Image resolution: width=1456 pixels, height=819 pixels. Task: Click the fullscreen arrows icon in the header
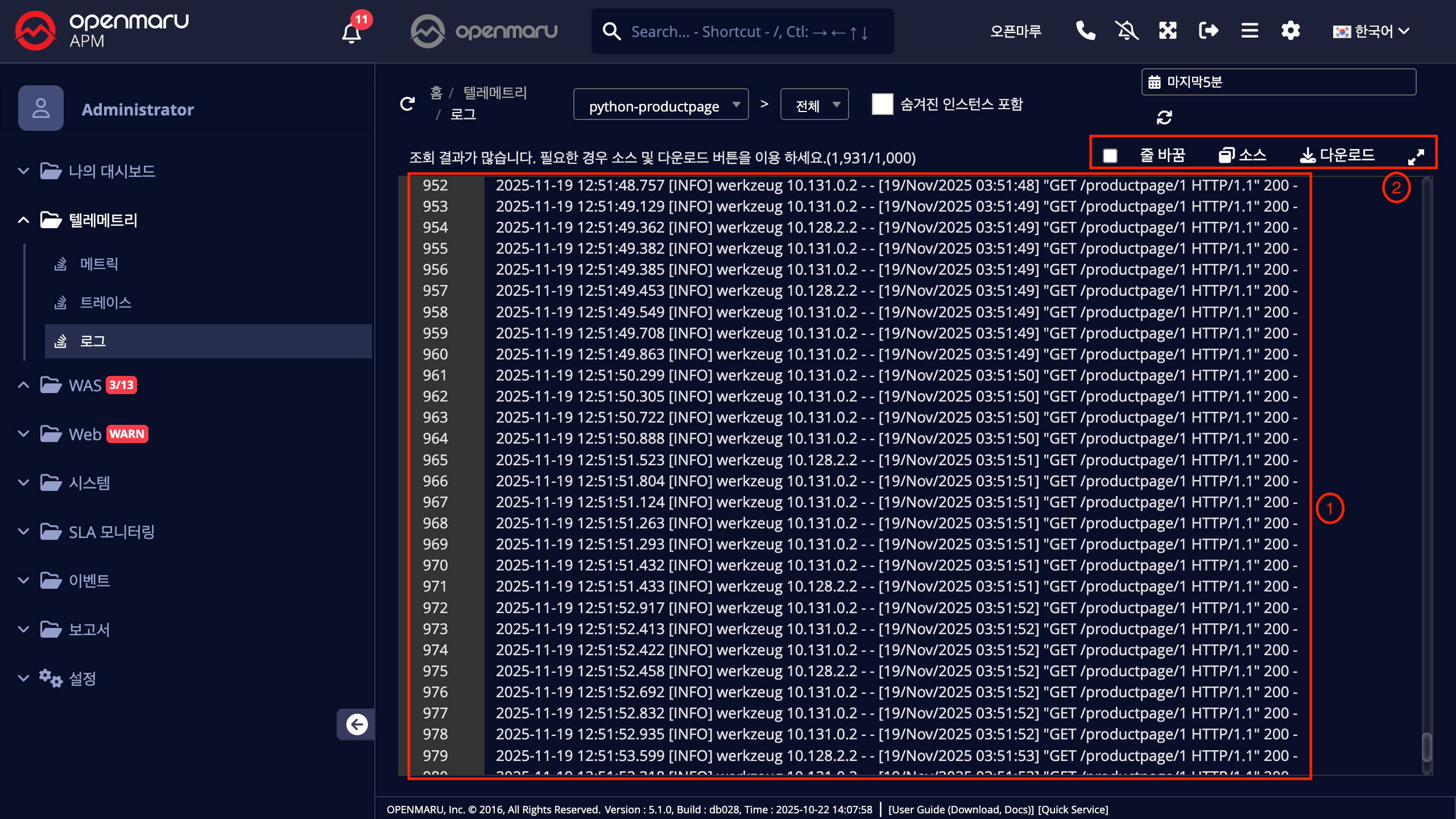(x=1167, y=31)
